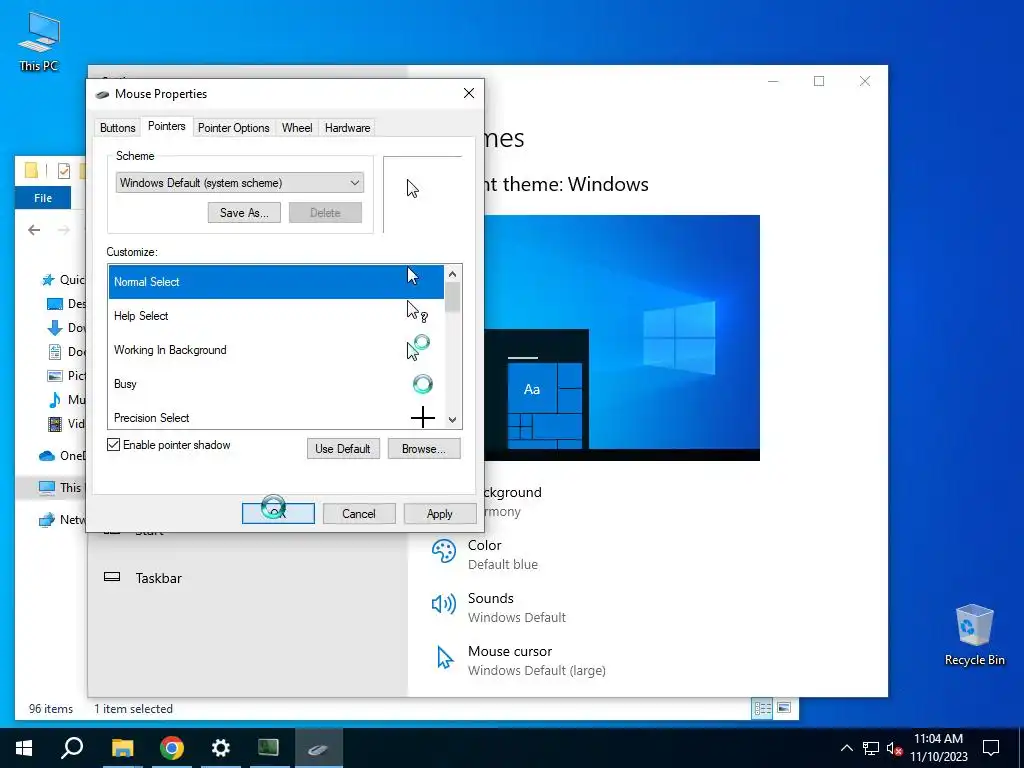Apply the pointer settings
Image resolution: width=1024 pixels, height=768 pixels.
pyautogui.click(x=440, y=514)
